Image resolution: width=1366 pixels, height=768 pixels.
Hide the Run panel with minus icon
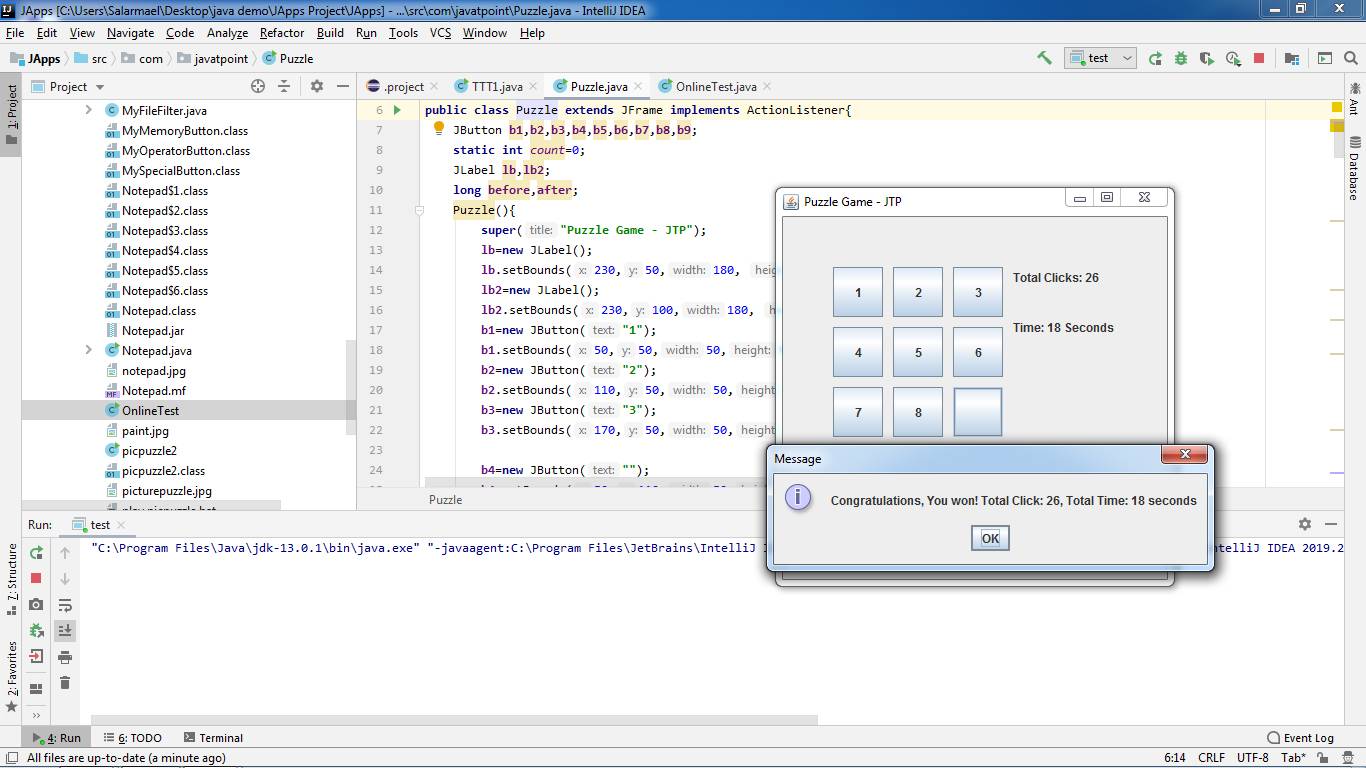(x=1331, y=524)
